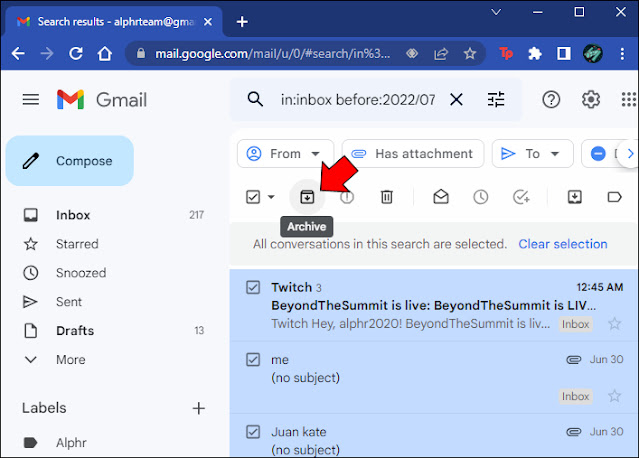Screen dimensions: 639x458
Task: Open the Chrome side panel
Action: coord(564,53)
